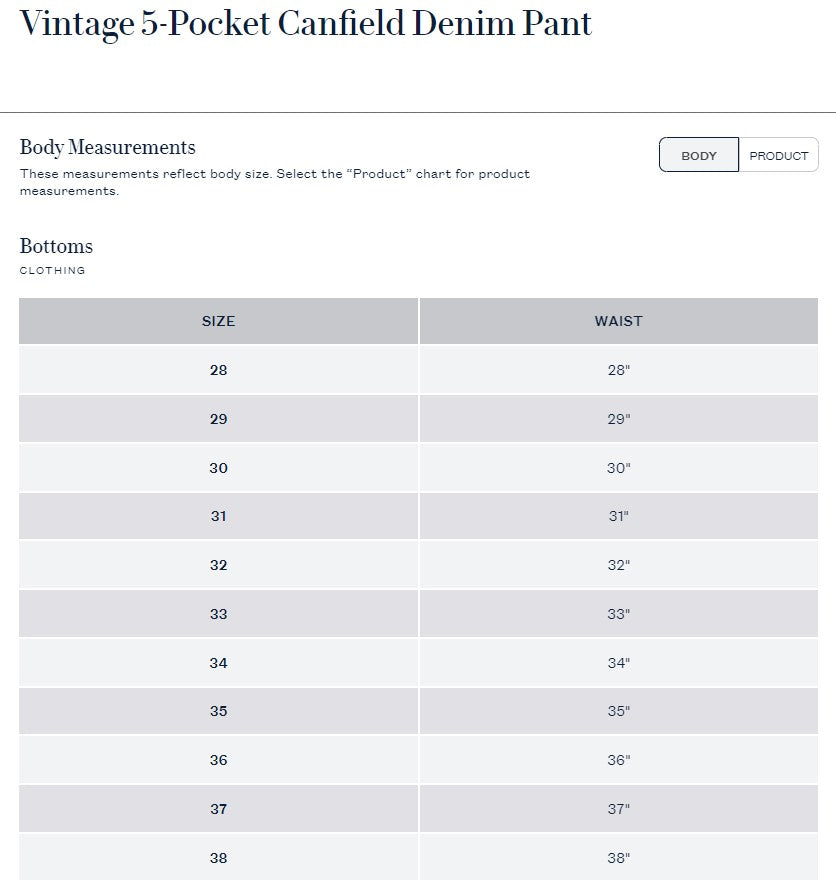This screenshot has width=836, height=880.
Task: Click the Vintage 5-Pocket Canfield Denim Pant title
Action: click(x=306, y=24)
